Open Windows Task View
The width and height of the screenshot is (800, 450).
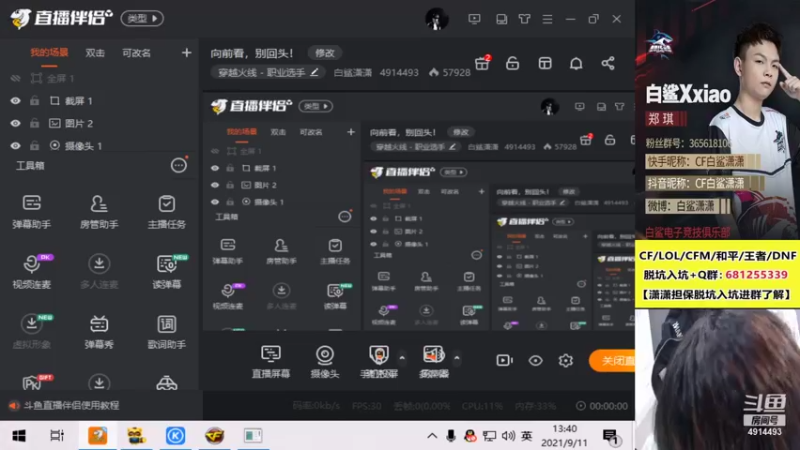point(57,436)
